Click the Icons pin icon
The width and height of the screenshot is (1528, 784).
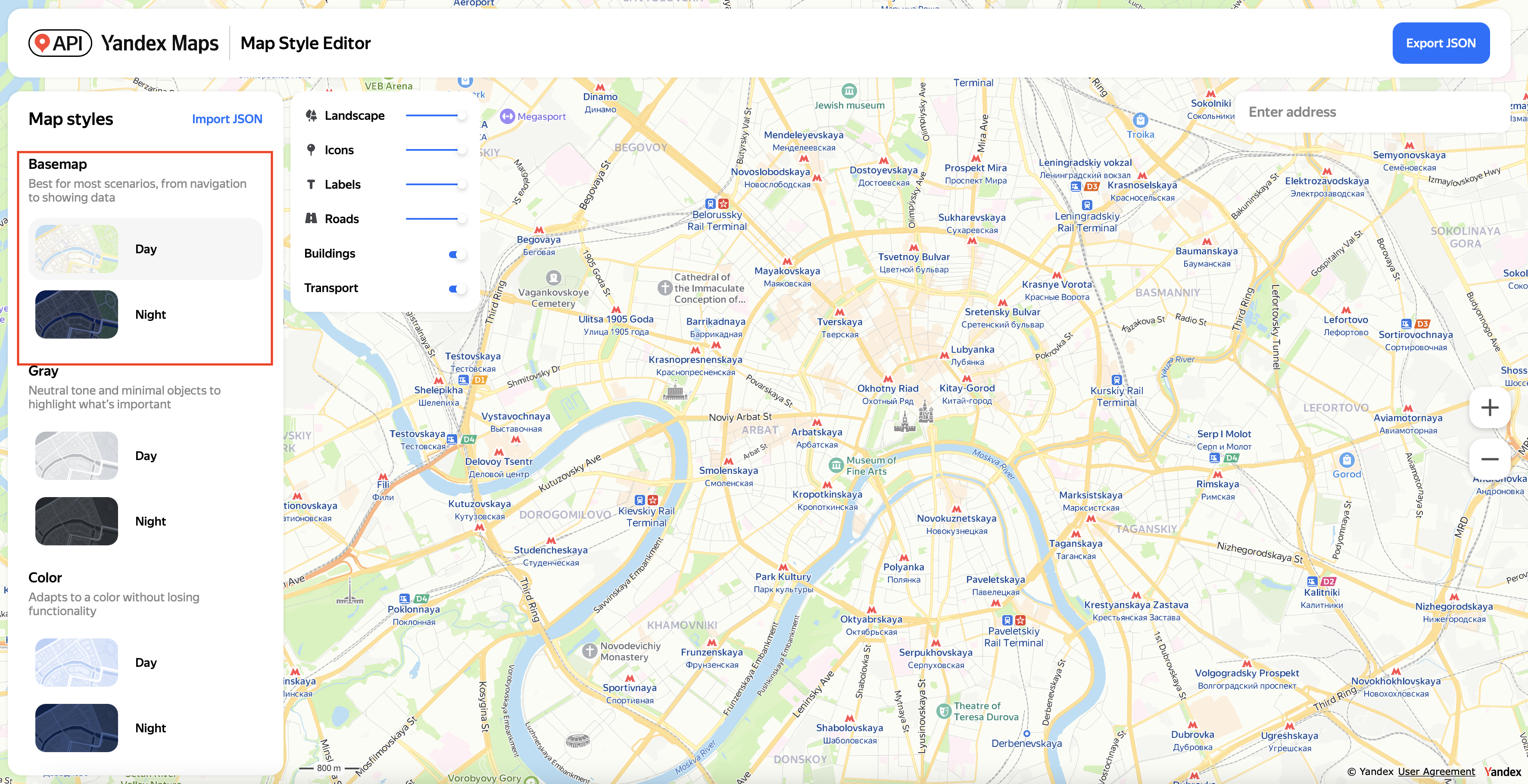[x=311, y=150]
